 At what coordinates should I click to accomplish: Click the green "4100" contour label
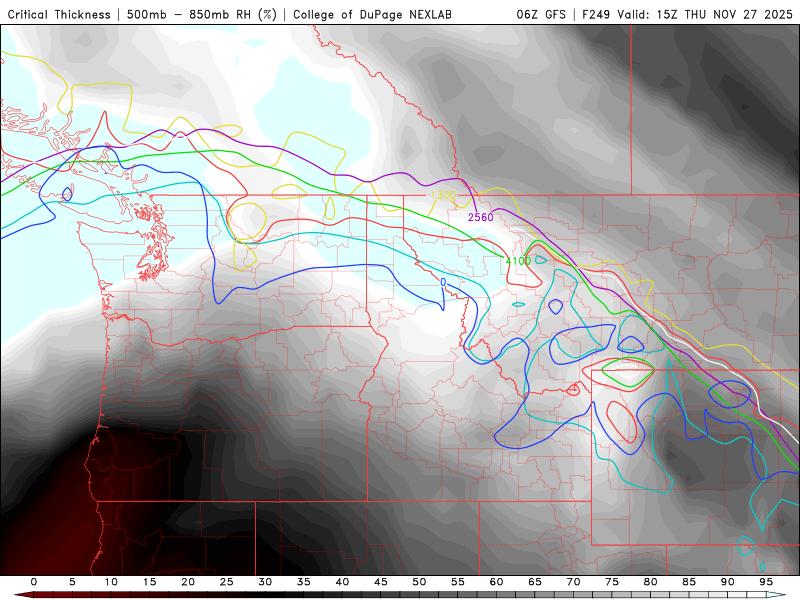(518, 261)
